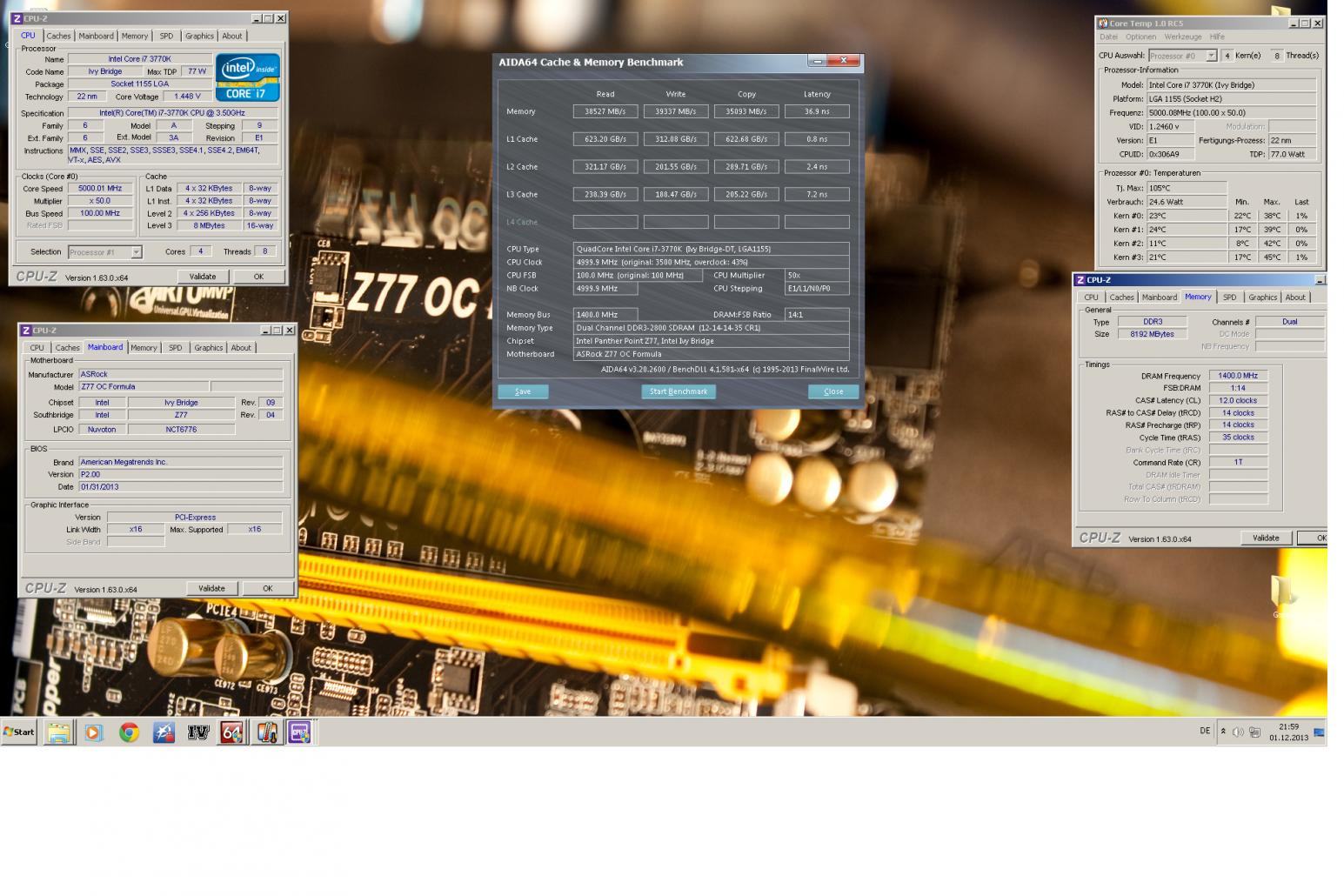The height and width of the screenshot is (896, 1344).
Task: Switch to Core Temp via taskbar thermometer icon
Action: coord(266,732)
